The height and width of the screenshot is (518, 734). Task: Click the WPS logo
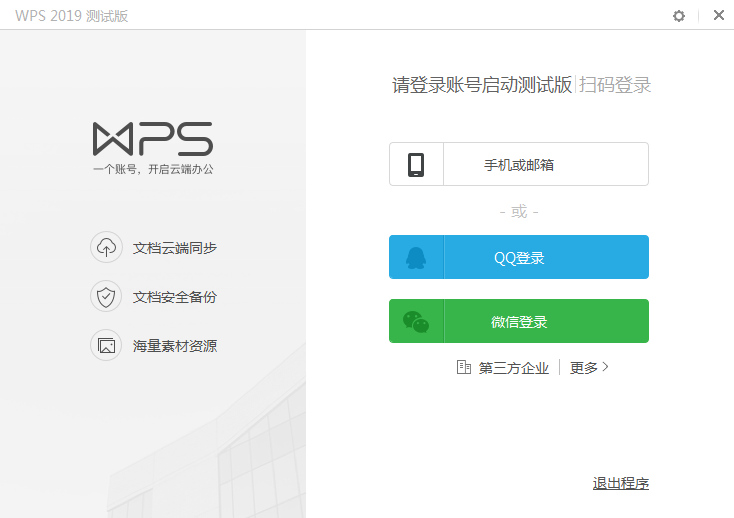[x=153, y=139]
